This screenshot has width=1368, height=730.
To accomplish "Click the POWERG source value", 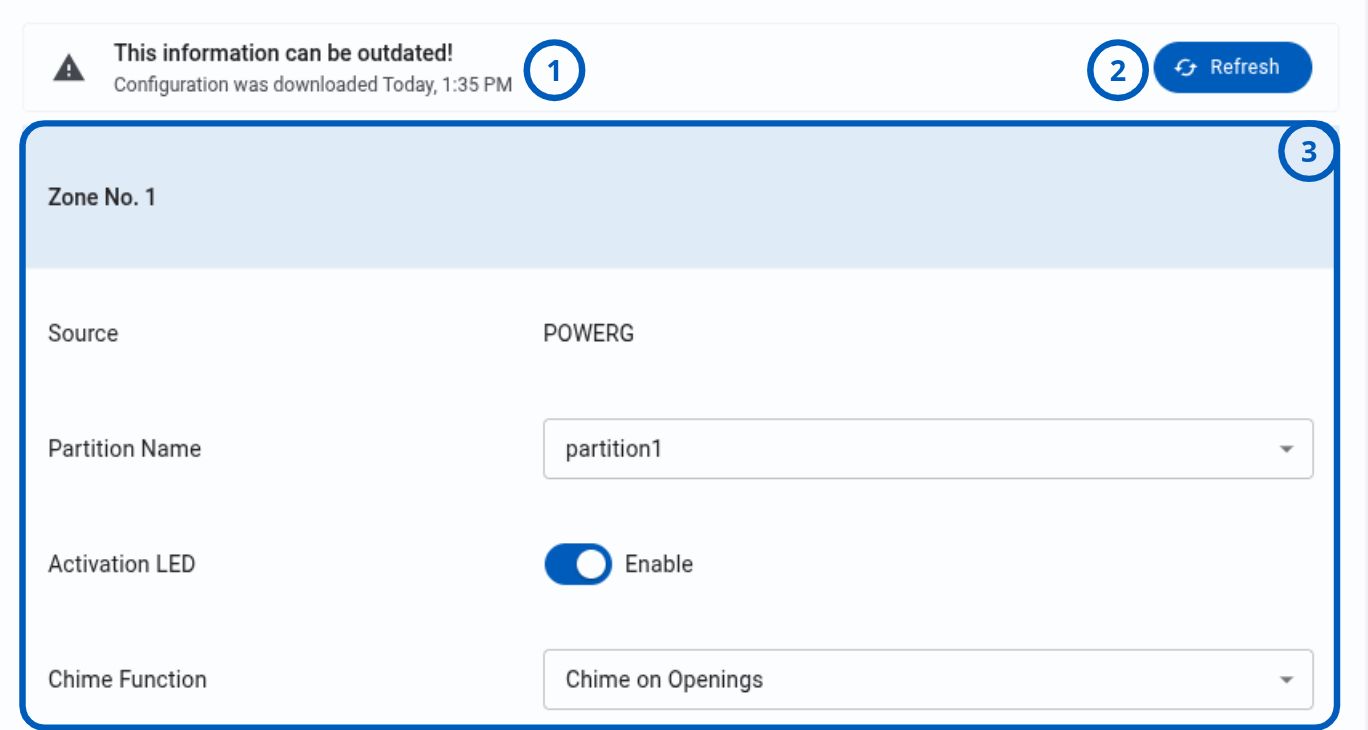I will click(x=589, y=333).
